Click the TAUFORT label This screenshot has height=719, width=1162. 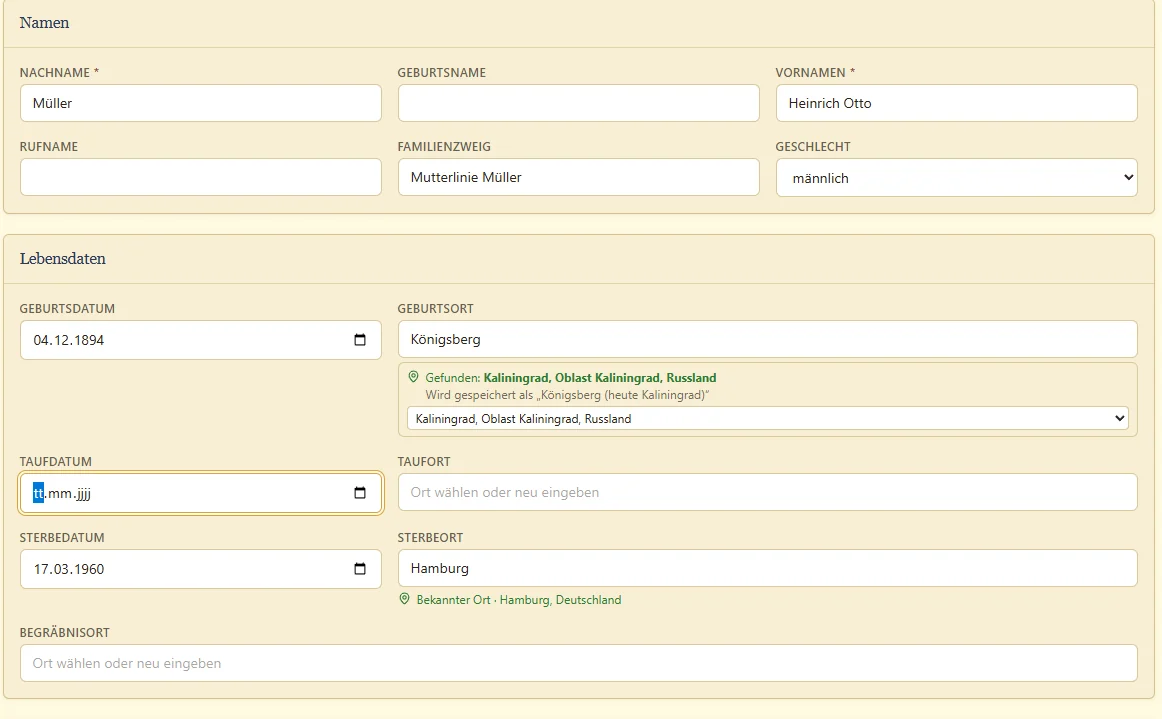[x=424, y=462]
